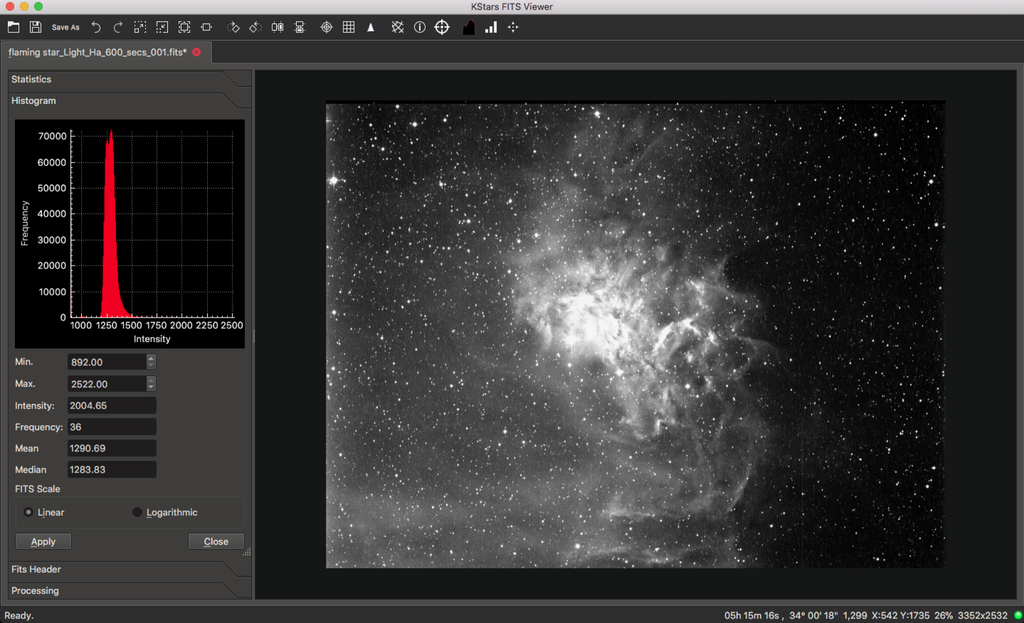Click the Max. value field

[106, 384]
